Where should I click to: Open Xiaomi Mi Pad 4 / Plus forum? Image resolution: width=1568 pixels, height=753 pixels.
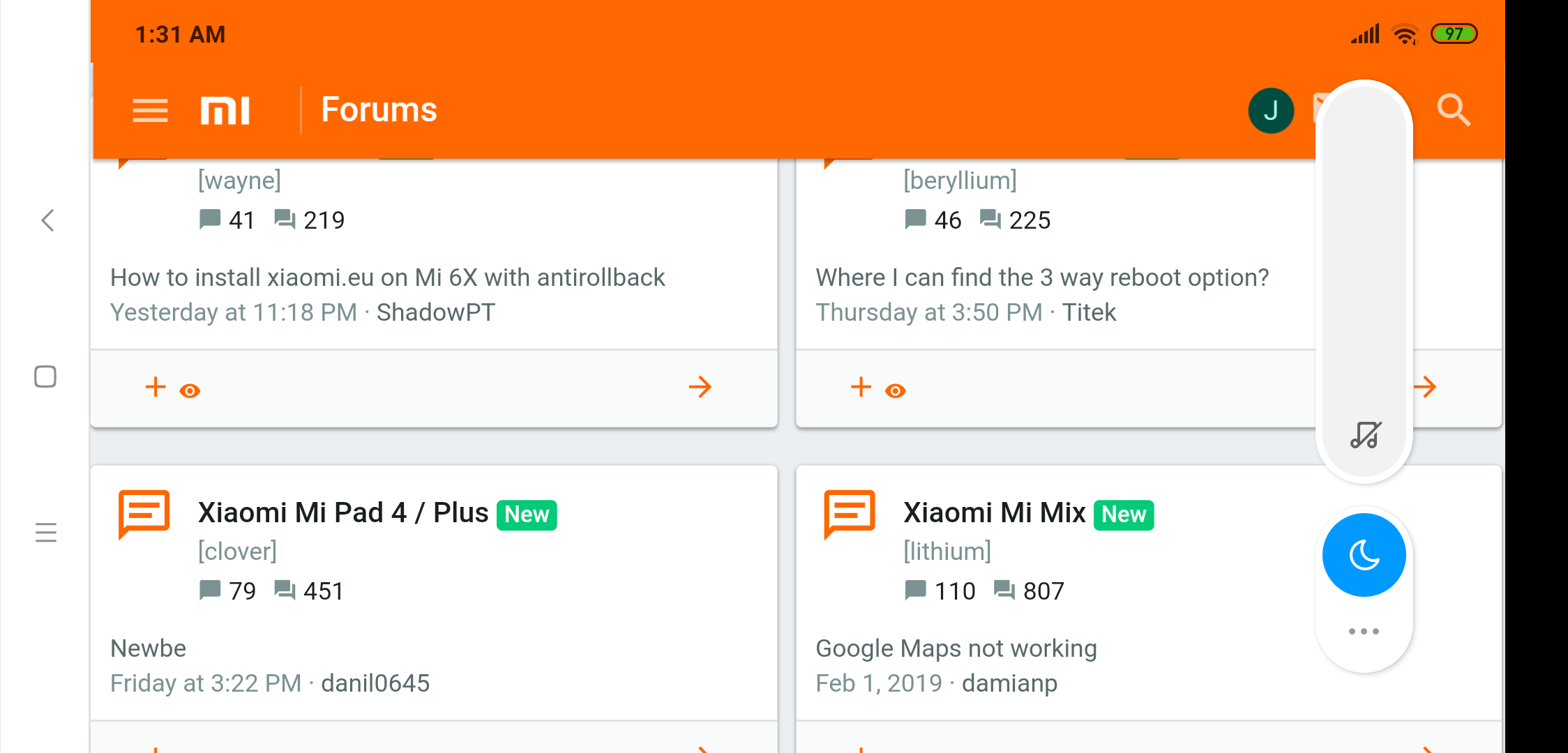pyautogui.click(x=343, y=513)
